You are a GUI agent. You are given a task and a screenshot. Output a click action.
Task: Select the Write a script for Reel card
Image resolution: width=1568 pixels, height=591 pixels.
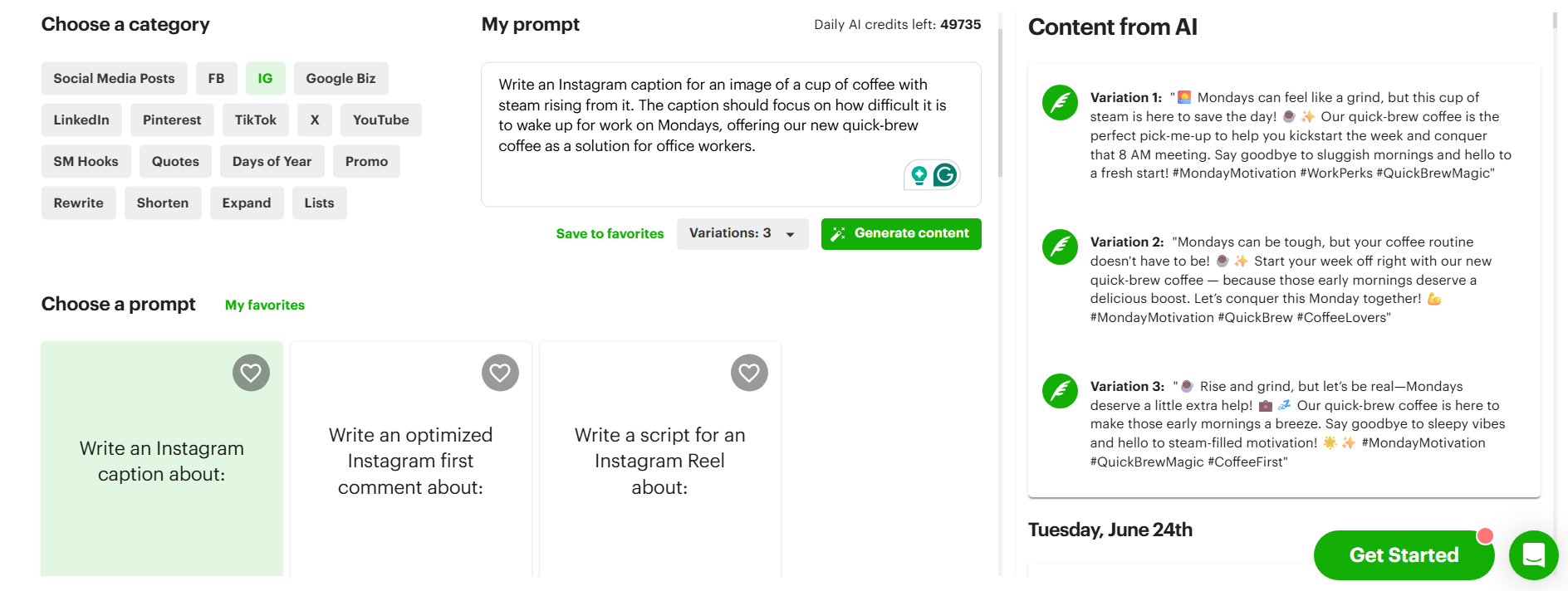tap(660, 458)
